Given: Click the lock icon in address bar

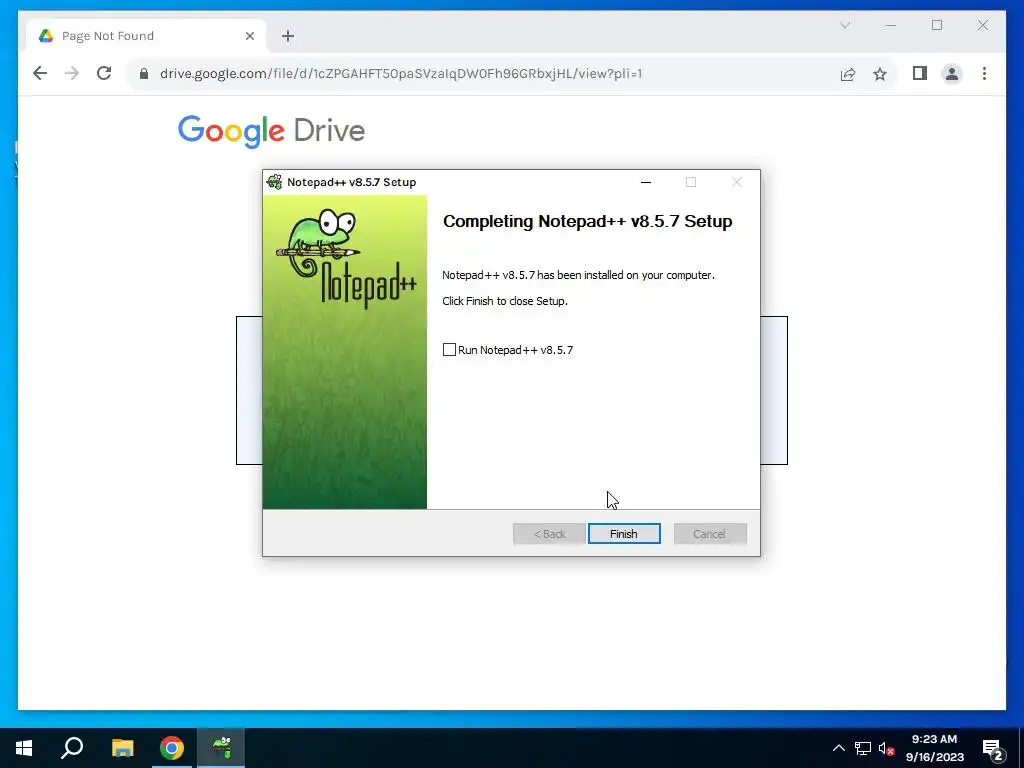Looking at the screenshot, I should (x=144, y=74).
